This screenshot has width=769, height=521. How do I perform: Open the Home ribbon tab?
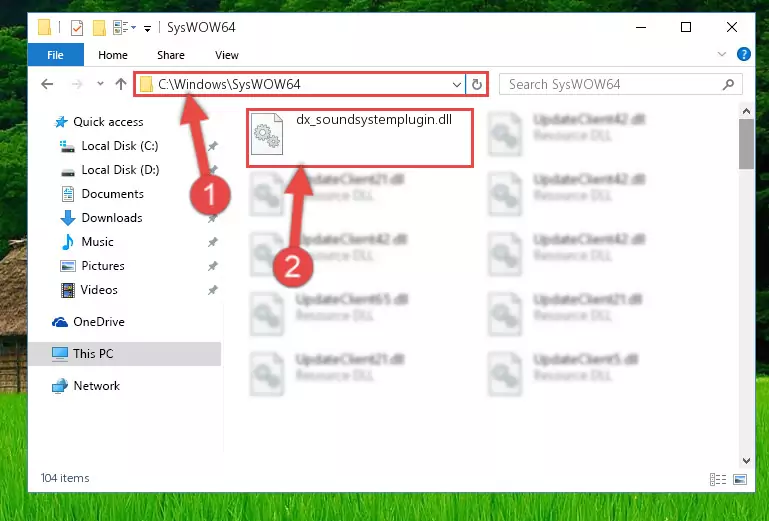click(x=113, y=55)
